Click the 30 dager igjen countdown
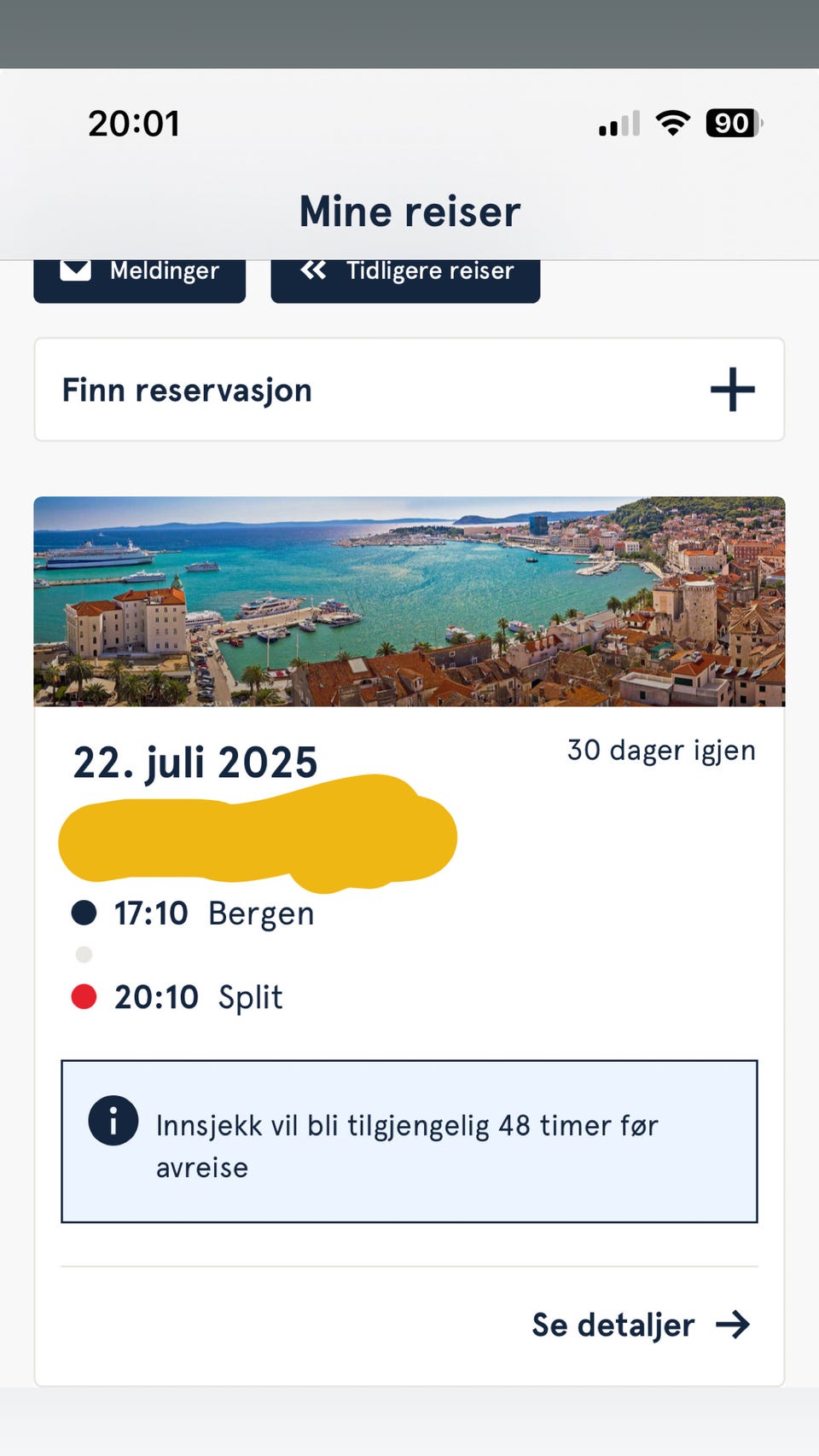The image size is (819, 1456). pos(661,751)
